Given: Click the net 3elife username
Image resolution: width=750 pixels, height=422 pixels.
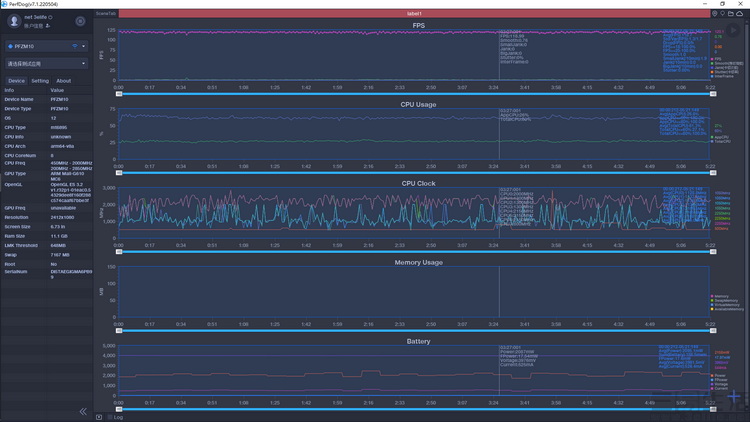Looking at the screenshot, I should [x=35, y=17].
